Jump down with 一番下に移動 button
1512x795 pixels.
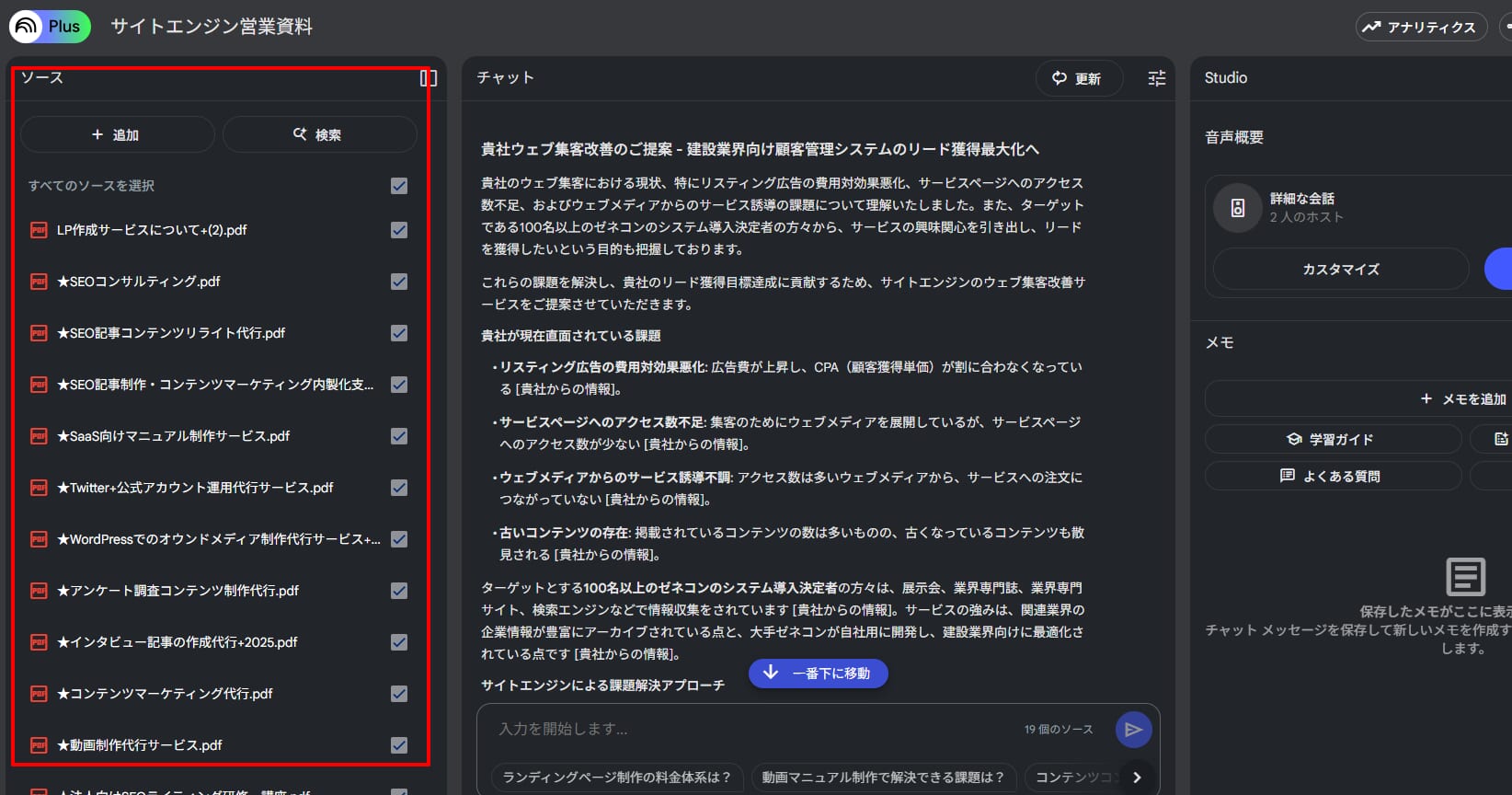(819, 674)
